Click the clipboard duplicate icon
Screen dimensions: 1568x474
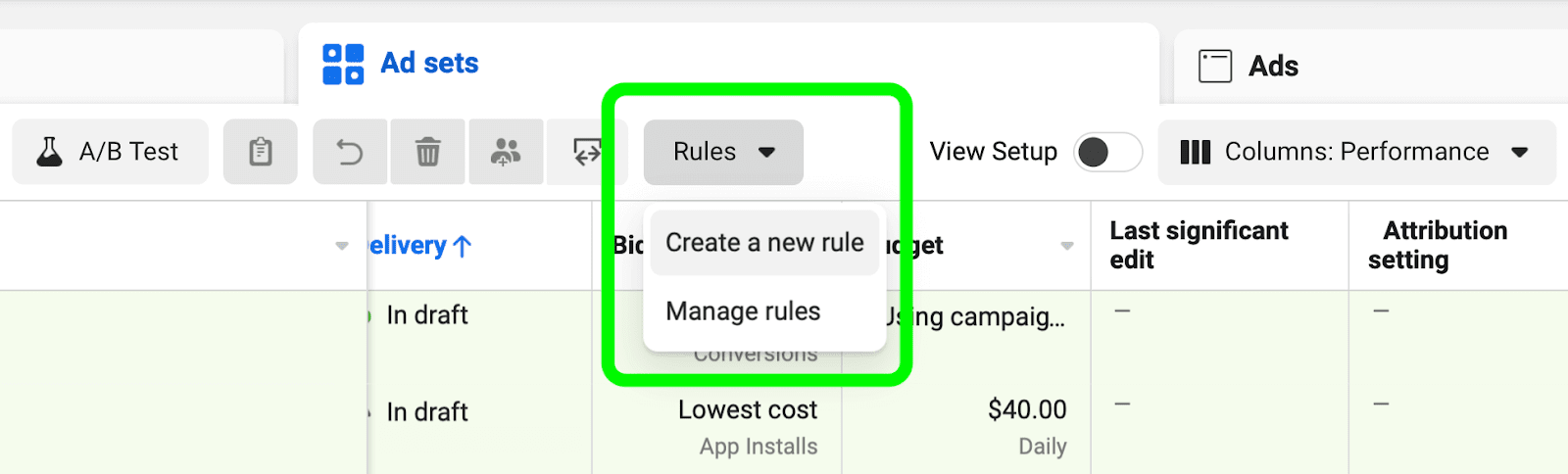pos(260,152)
